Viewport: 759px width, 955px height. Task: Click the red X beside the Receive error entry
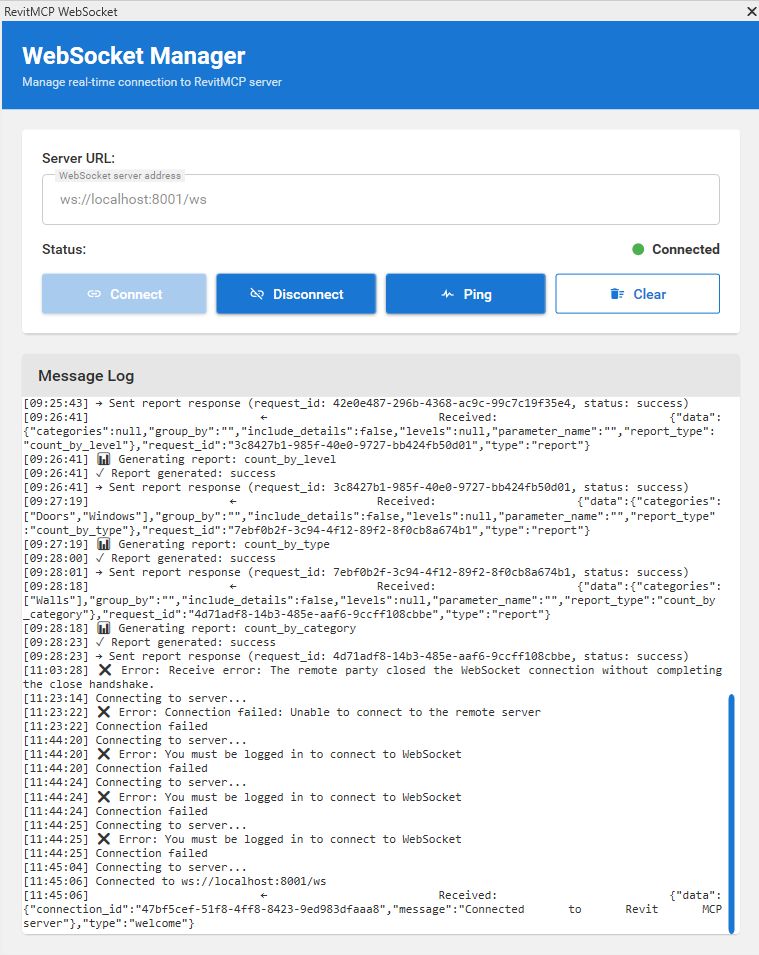104,670
